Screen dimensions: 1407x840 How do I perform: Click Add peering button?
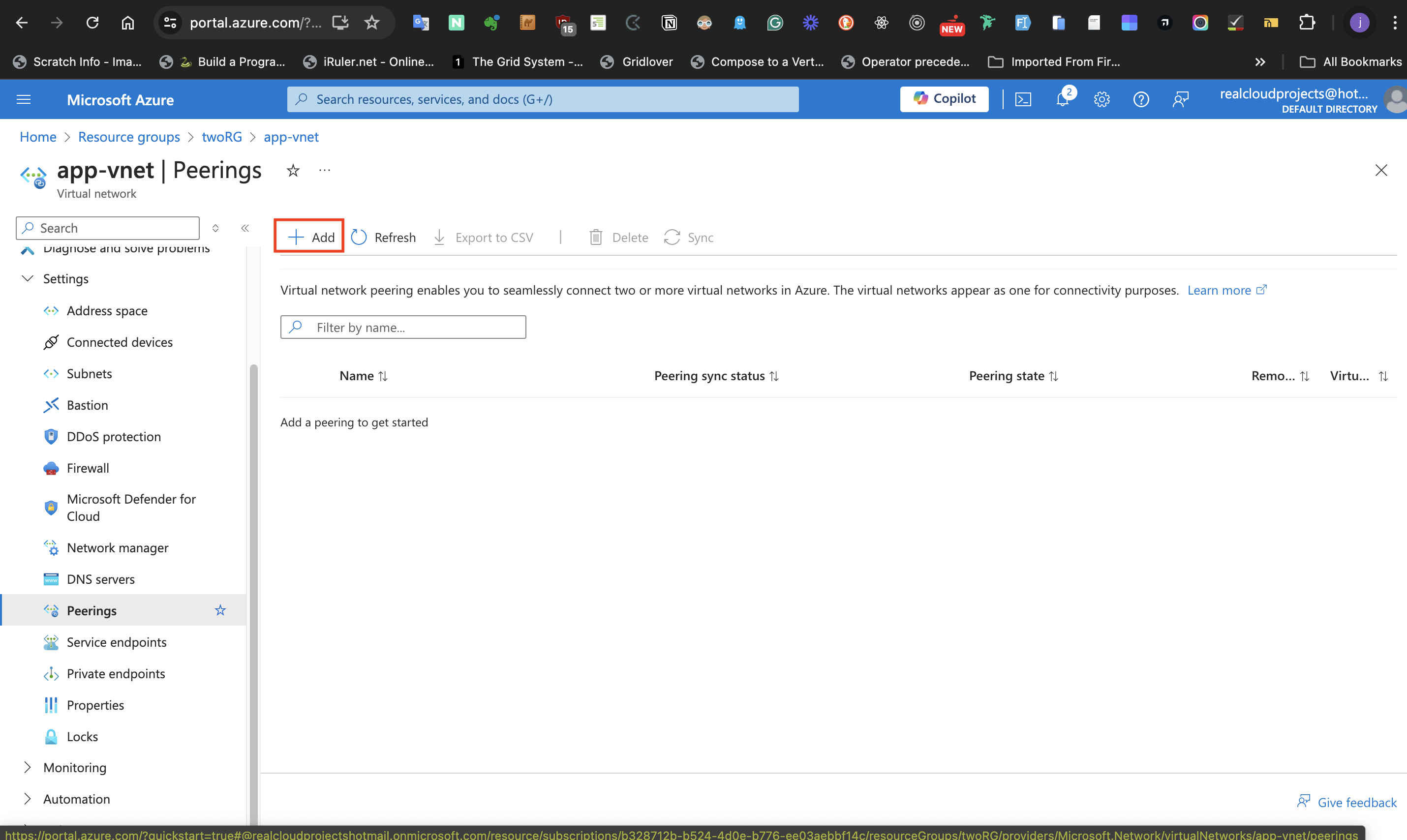pos(310,237)
